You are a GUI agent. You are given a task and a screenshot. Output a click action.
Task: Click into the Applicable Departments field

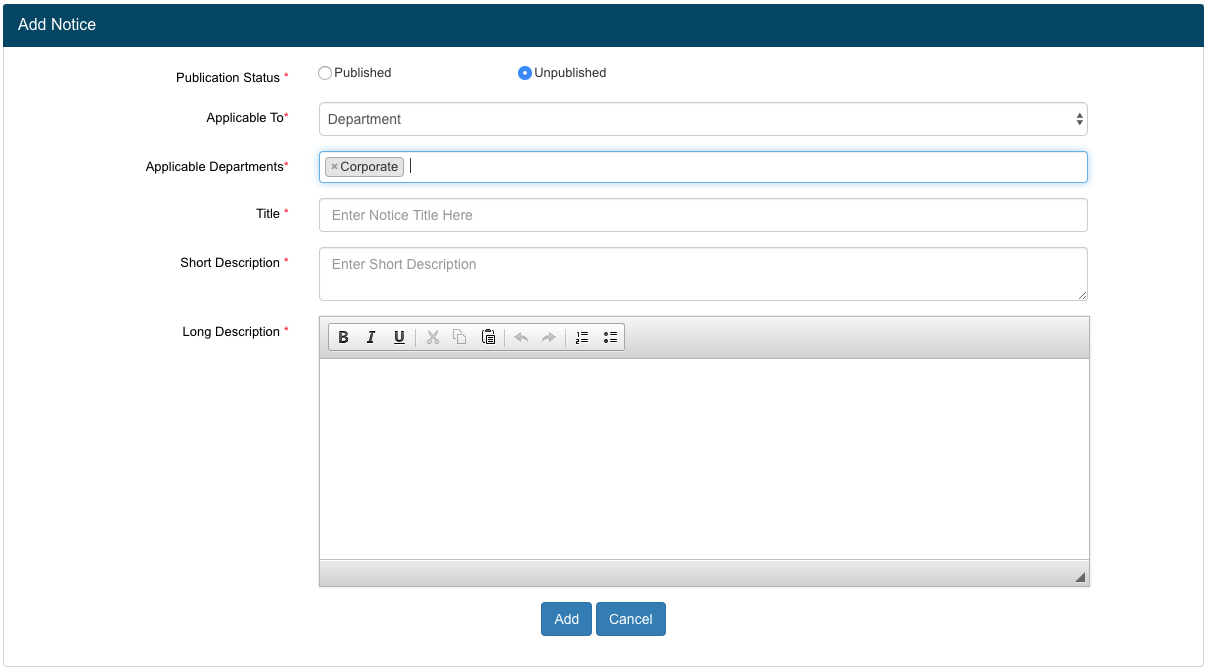(740, 167)
